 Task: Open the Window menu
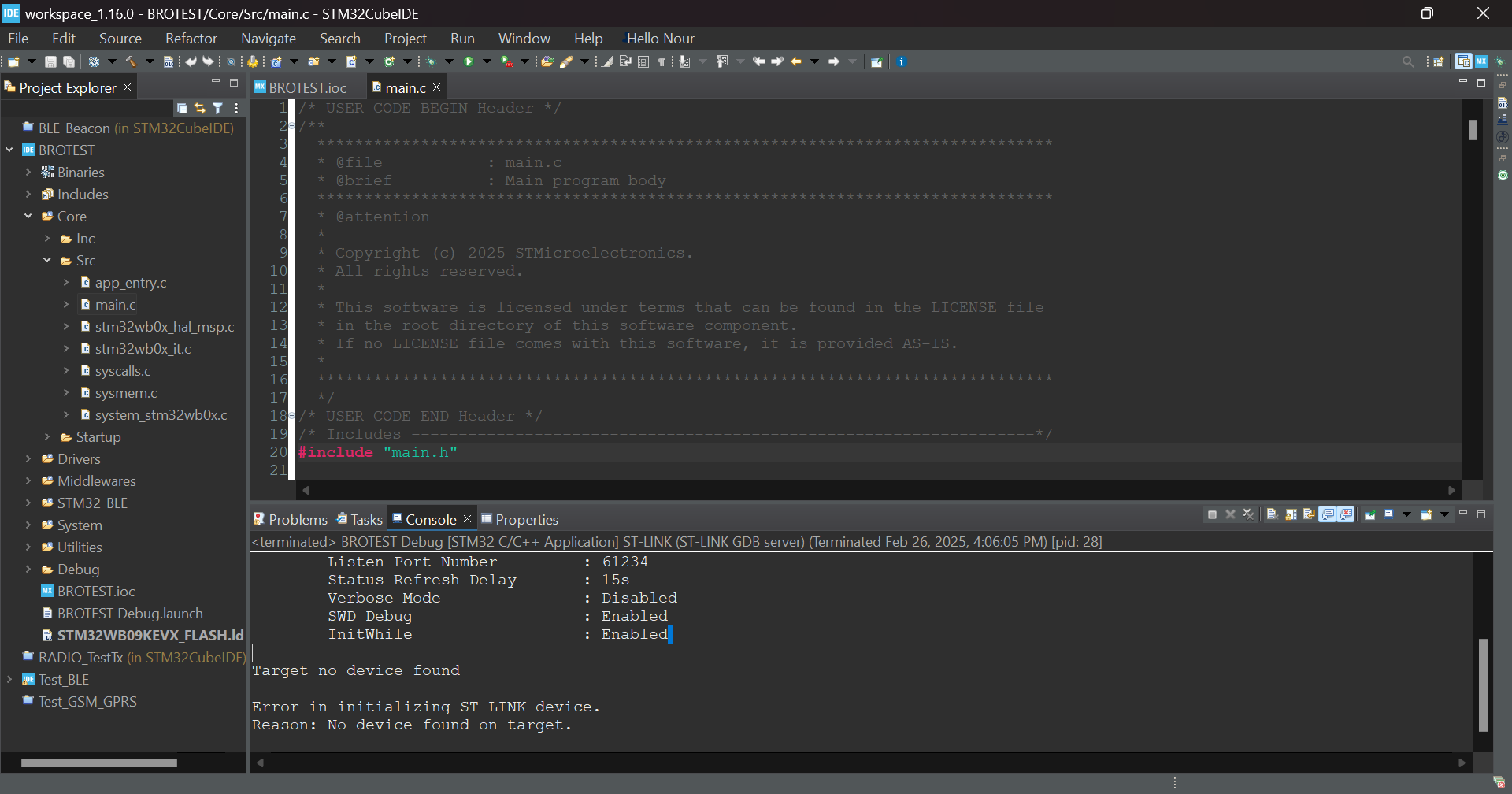coord(524,38)
